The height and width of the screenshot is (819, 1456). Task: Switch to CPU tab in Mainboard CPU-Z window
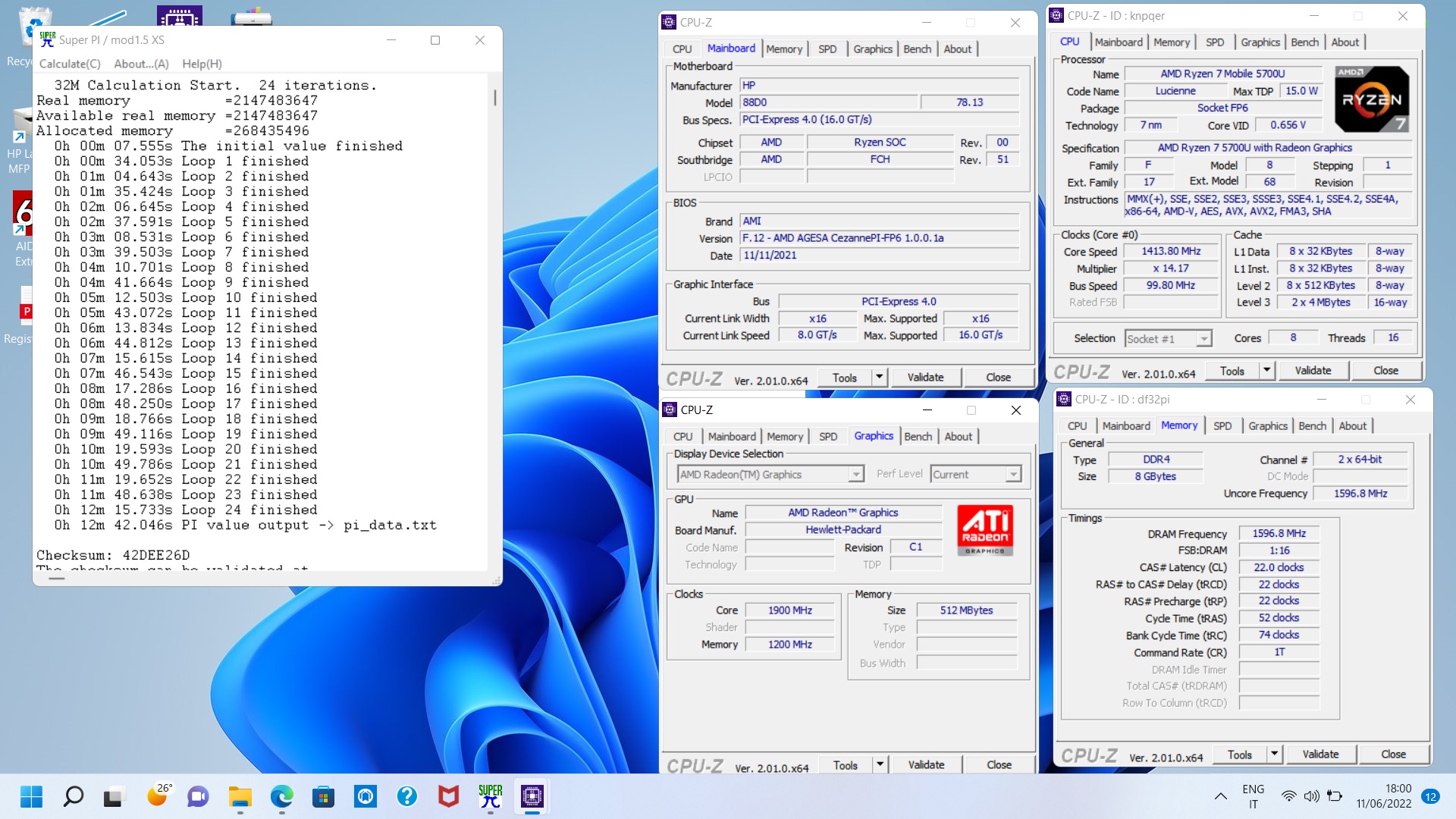[x=682, y=49]
